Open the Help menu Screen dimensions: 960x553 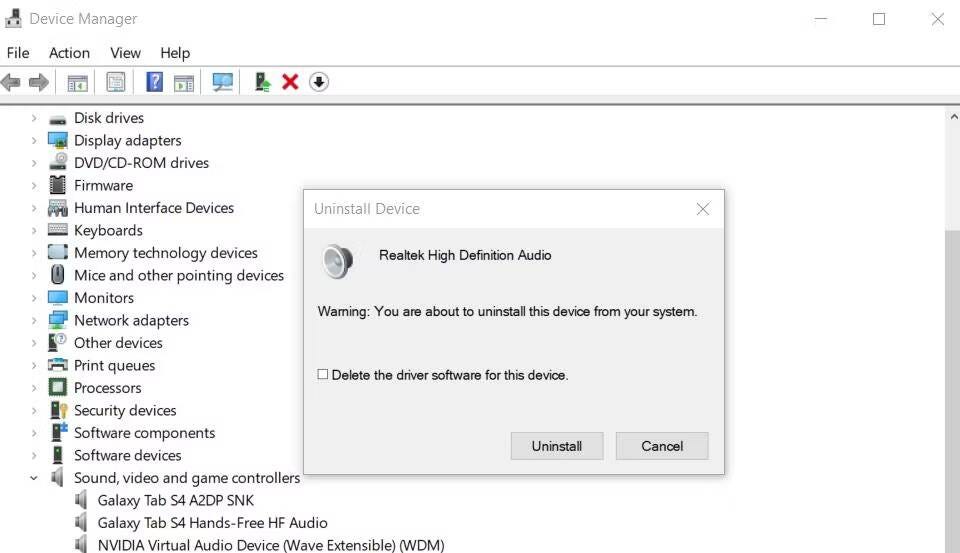pyautogui.click(x=175, y=53)
